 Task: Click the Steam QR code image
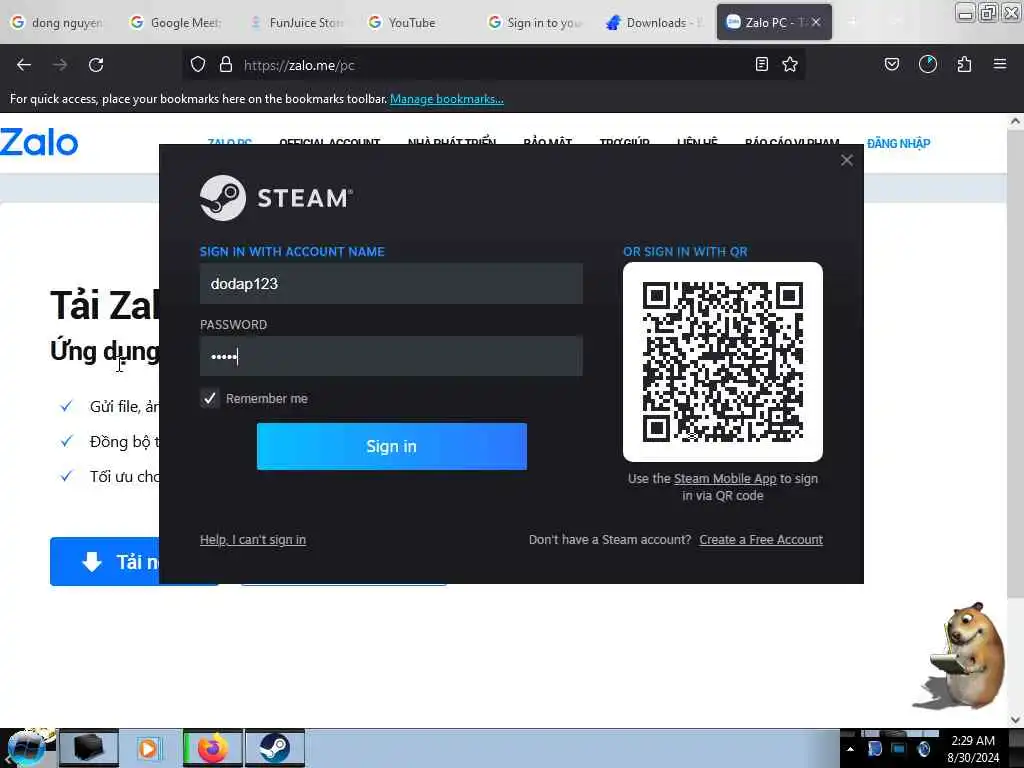coord(723,362)
